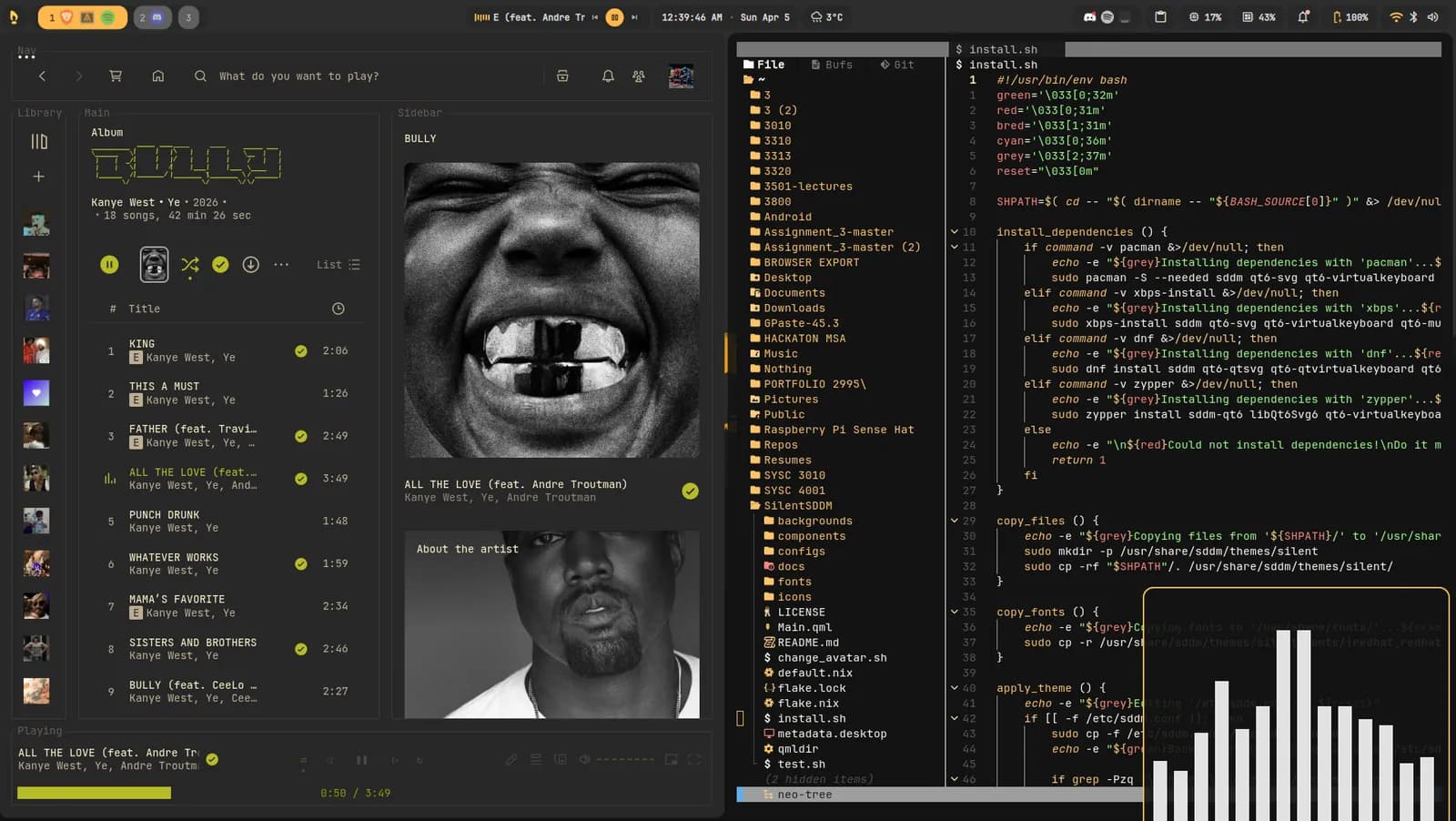Adjust the volume slider in player bar
This screenshot has width=1456, height=821.
coord(624,759)
